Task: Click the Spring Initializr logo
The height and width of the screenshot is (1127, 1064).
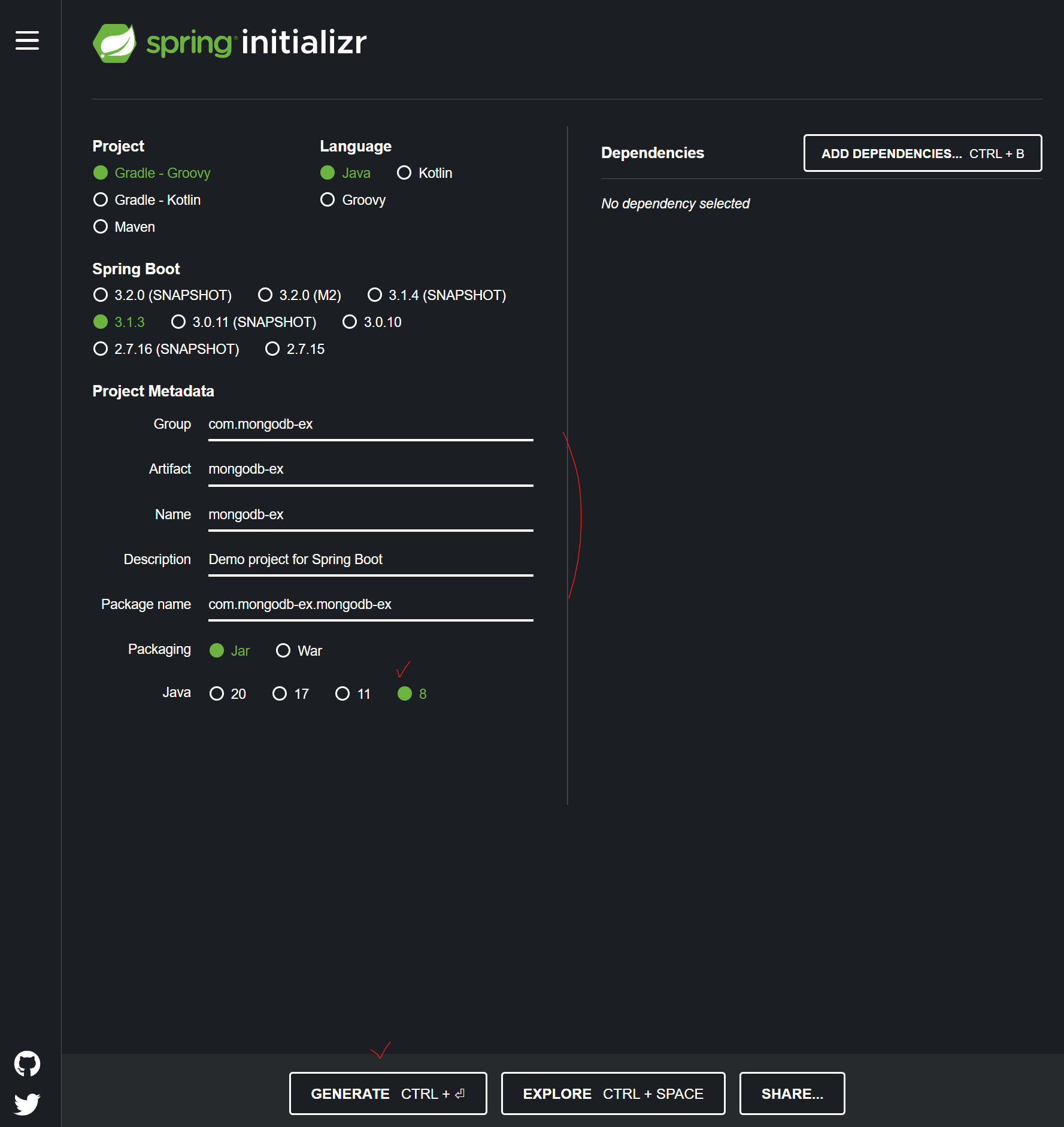Action: 230,42
